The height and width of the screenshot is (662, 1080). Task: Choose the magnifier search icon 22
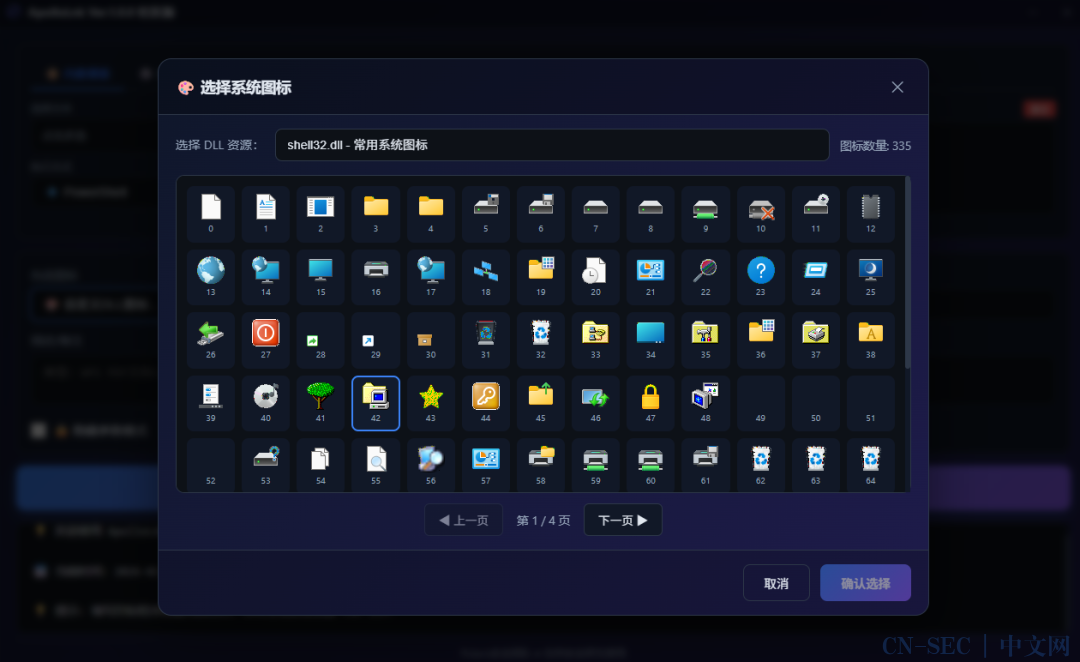[705, 277]
